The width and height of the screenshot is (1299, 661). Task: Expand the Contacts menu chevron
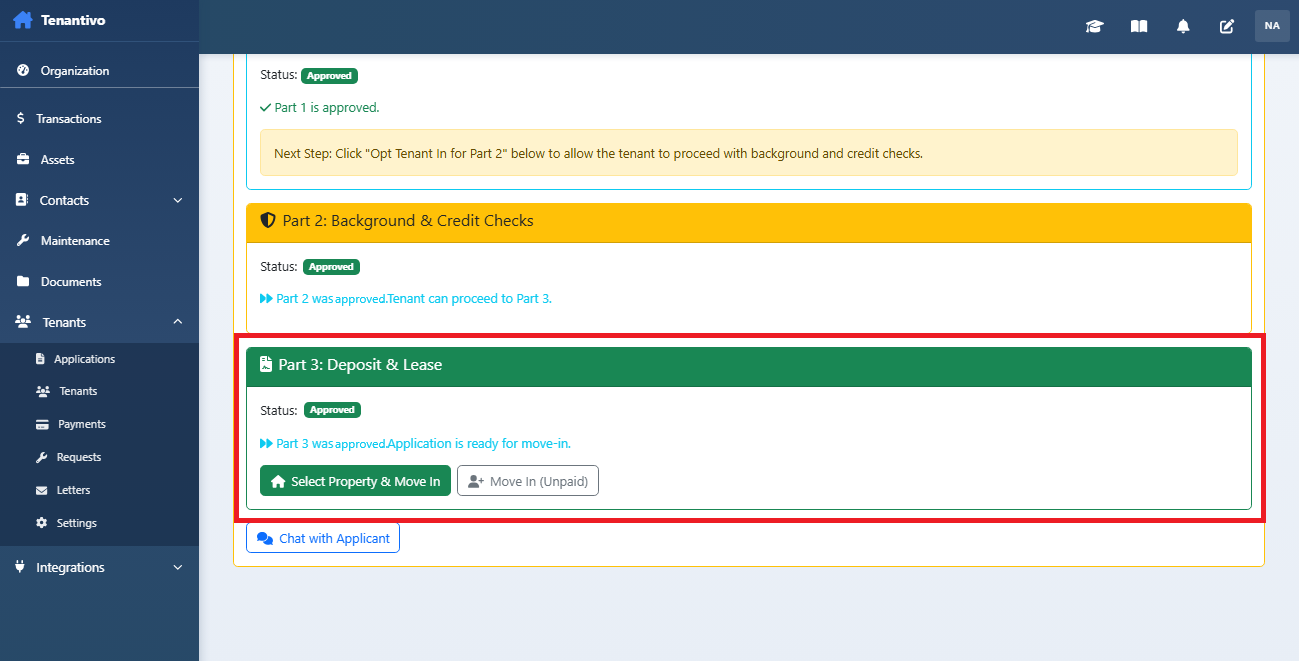click(178, 200)
